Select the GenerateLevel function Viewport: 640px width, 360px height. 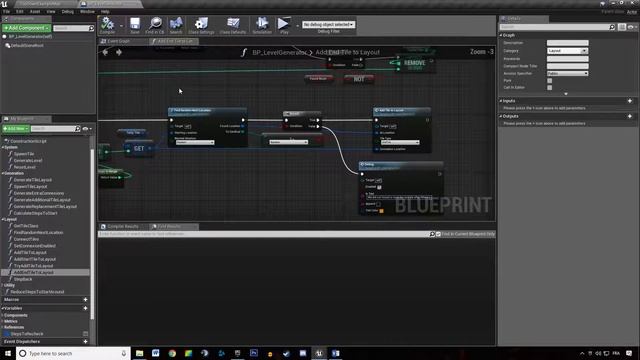tap(28, 160)
